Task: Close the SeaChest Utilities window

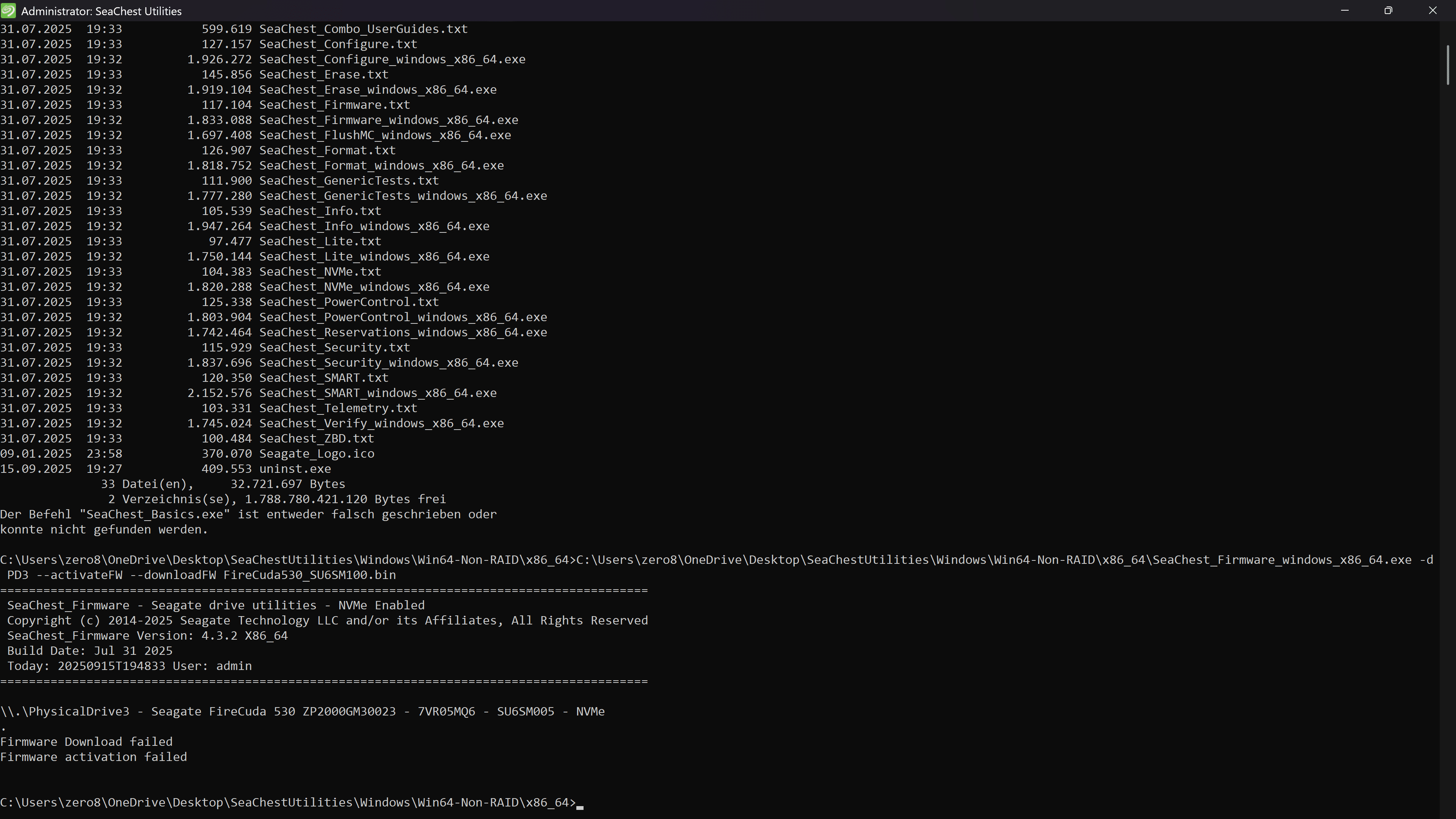Action: [x=1432, y=11]
